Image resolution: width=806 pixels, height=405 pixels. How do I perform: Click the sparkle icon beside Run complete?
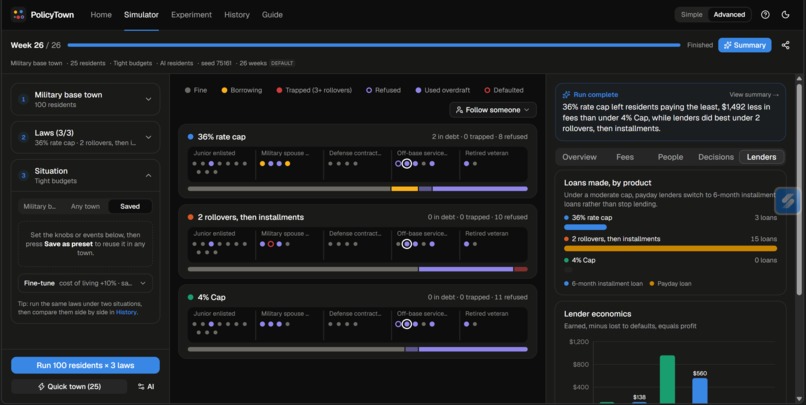click(x=566, y=95)
